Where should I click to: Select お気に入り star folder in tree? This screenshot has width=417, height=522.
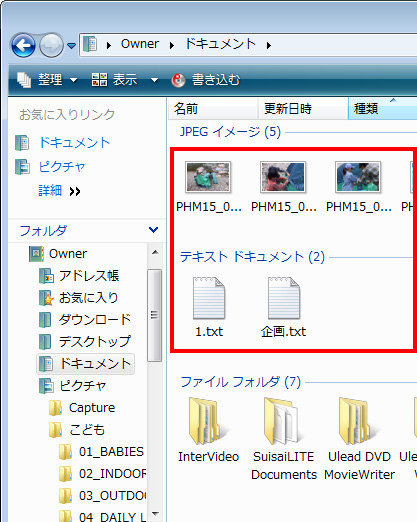(46, 298)
